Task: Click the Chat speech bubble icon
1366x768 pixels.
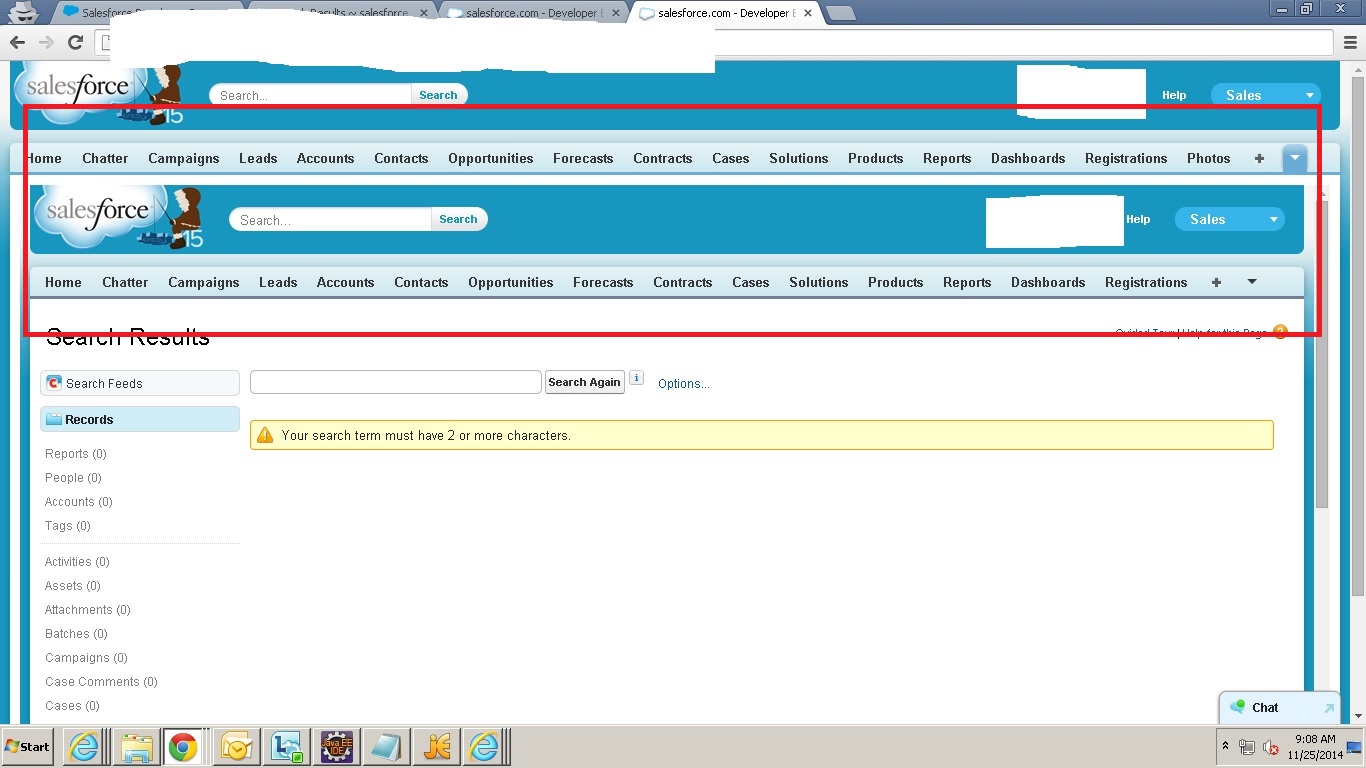Action: 1238,707
